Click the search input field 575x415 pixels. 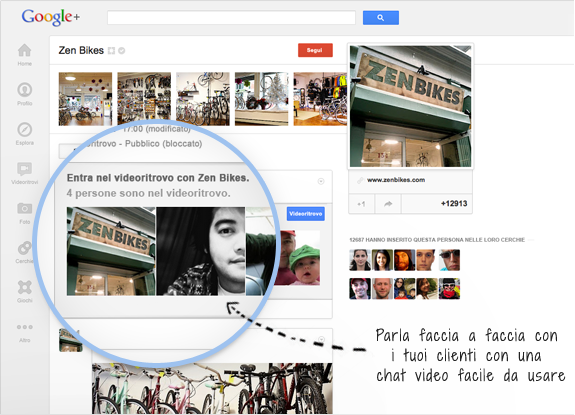231,18
